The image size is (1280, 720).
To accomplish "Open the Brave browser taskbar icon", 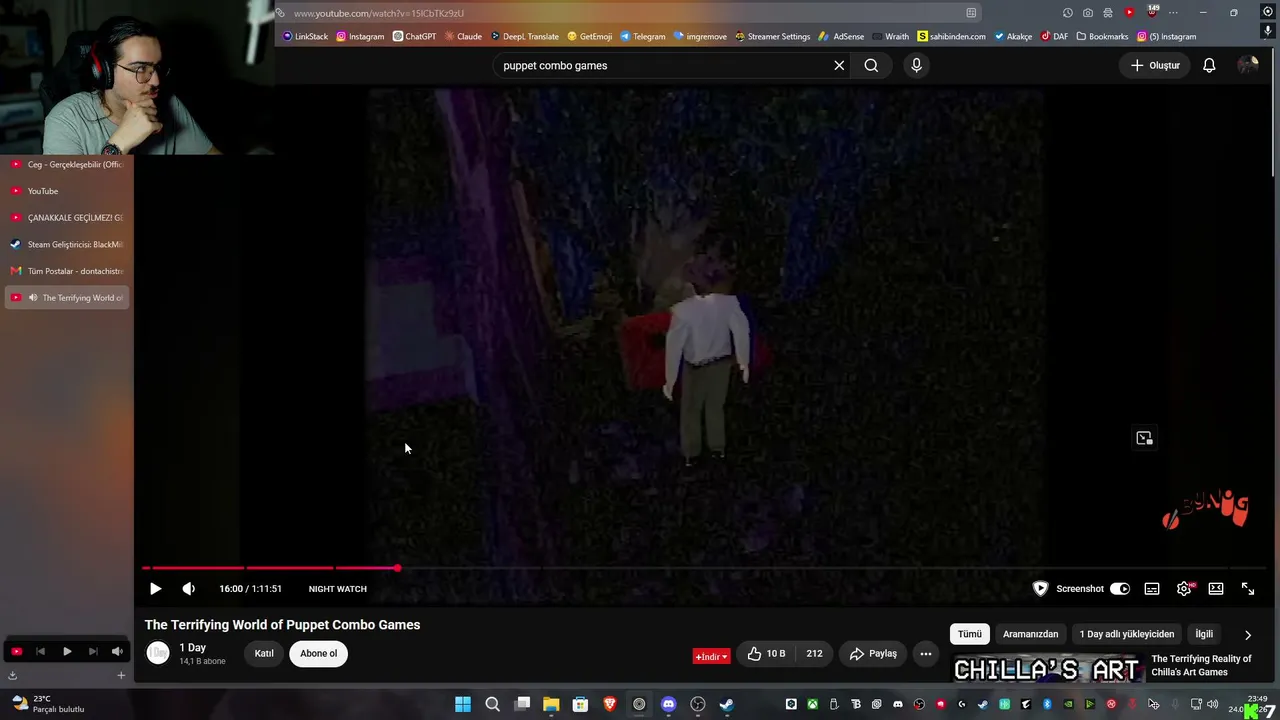I will tap(609, 704).
